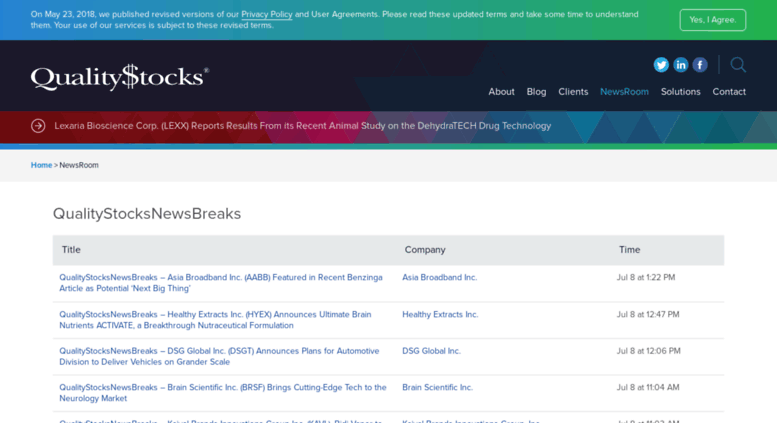777x423 pixels.
Task: Open the Healthy Extracts Inc. company link
Action: coord(440,315)
